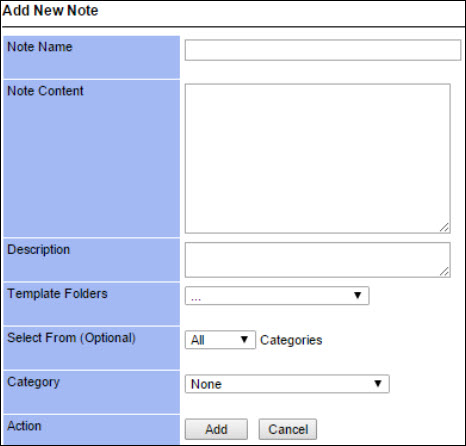Click the 'Note Content' label
This screenshot has width=466, height=446.
(x=45, y=91)
